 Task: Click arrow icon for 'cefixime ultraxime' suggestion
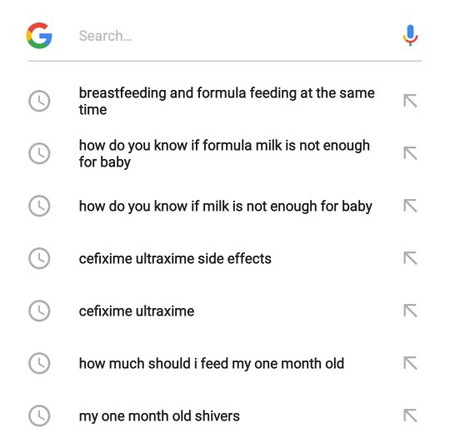click(x=410, y=311)
